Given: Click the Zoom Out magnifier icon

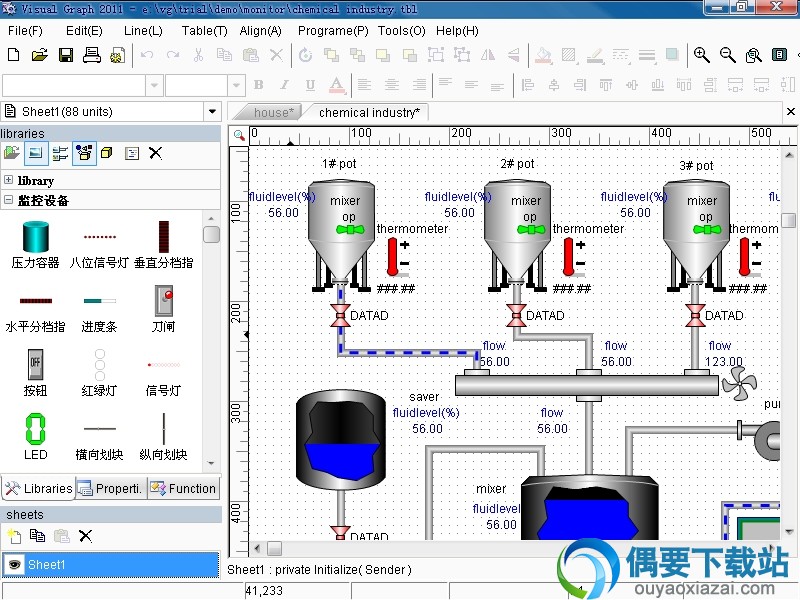Looking at the screenshot, I should tap(728, 55).
